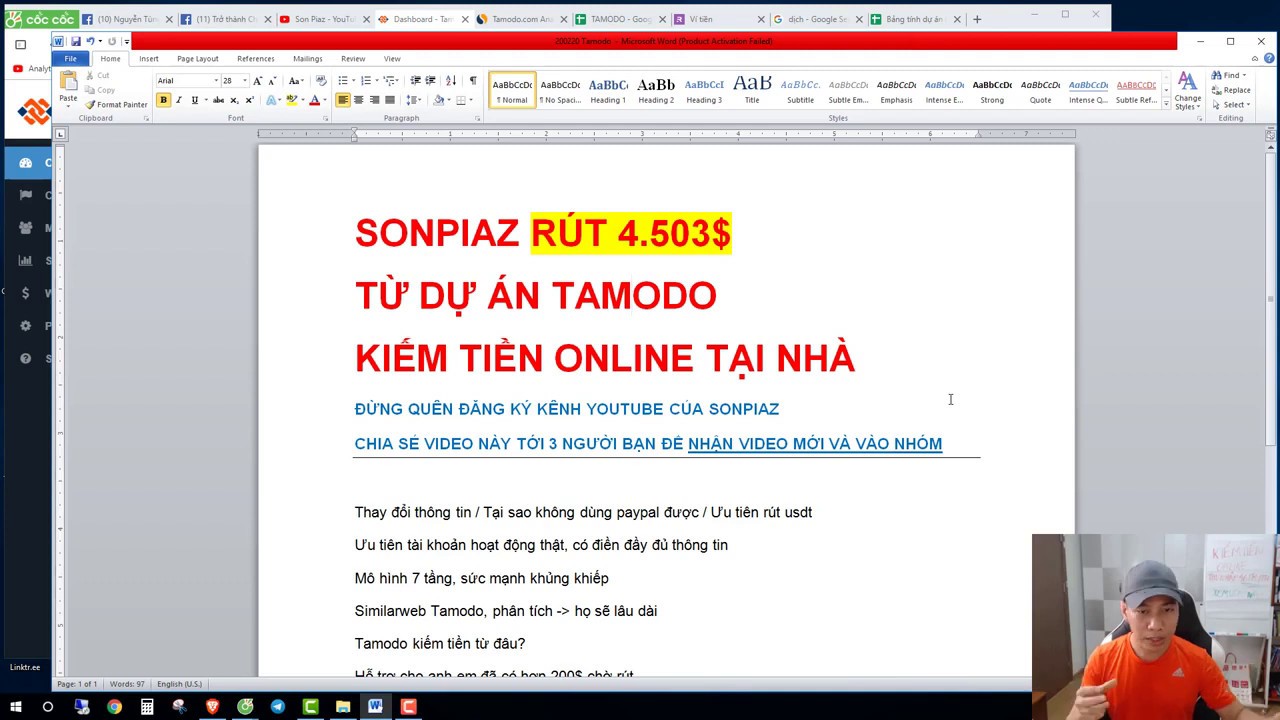Open highlight color dropdown arrow
This screenshot has height=720, width=1280.
point(303,100)
